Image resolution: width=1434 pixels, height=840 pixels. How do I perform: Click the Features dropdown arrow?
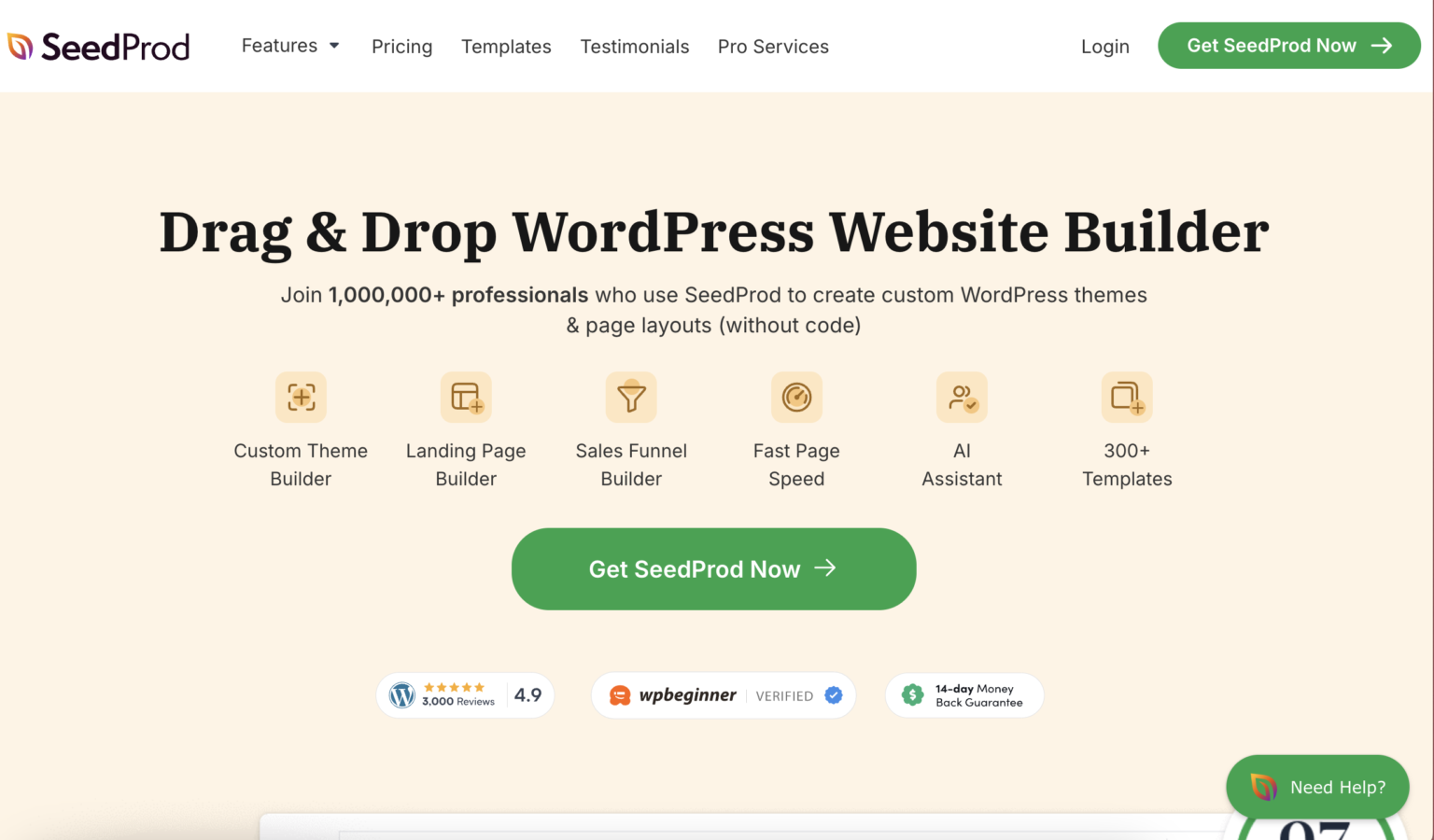click(334, 46)
